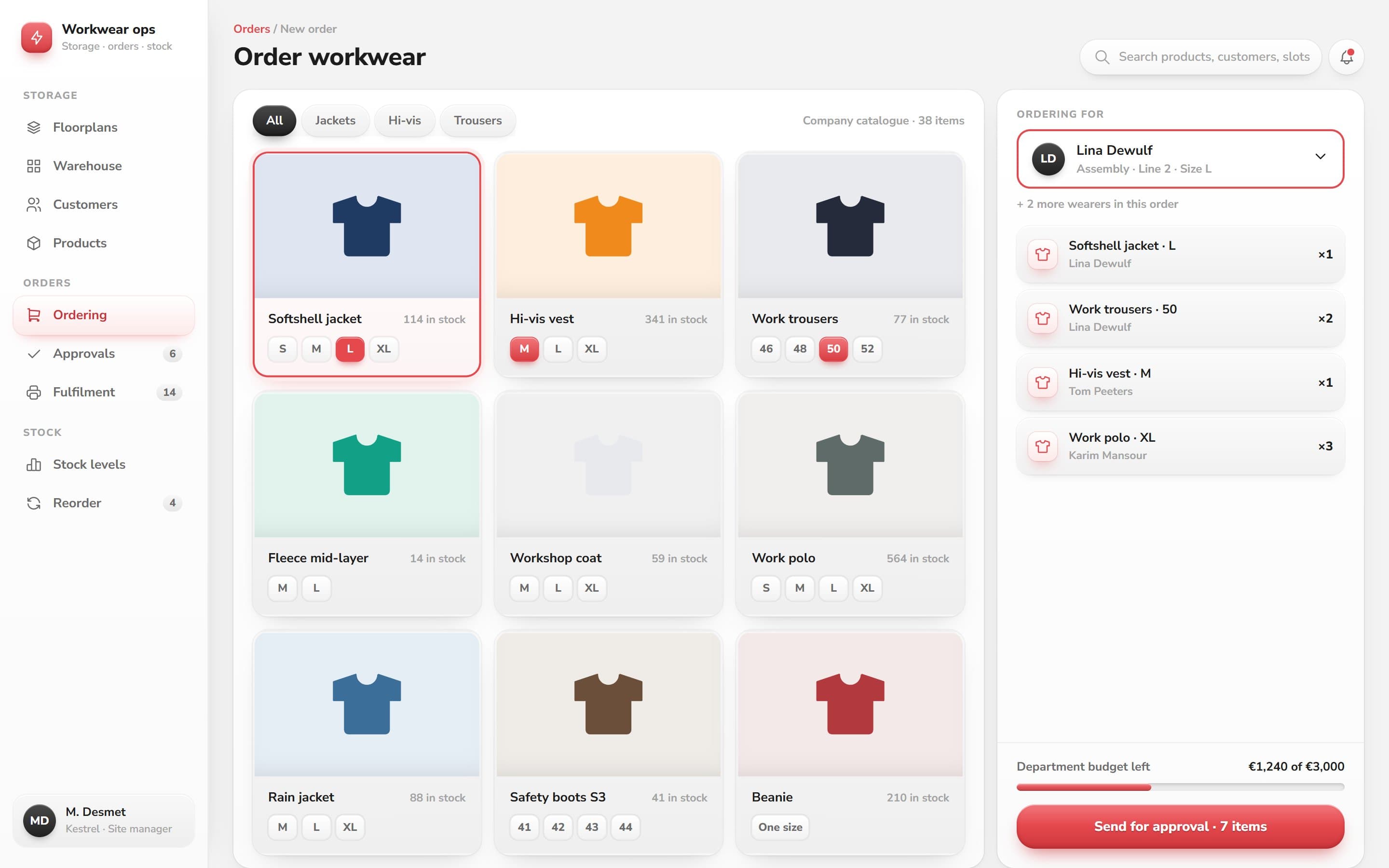Select One size for Beanie
Viewport: 1389px width, 868px height.
pos(780,827)
